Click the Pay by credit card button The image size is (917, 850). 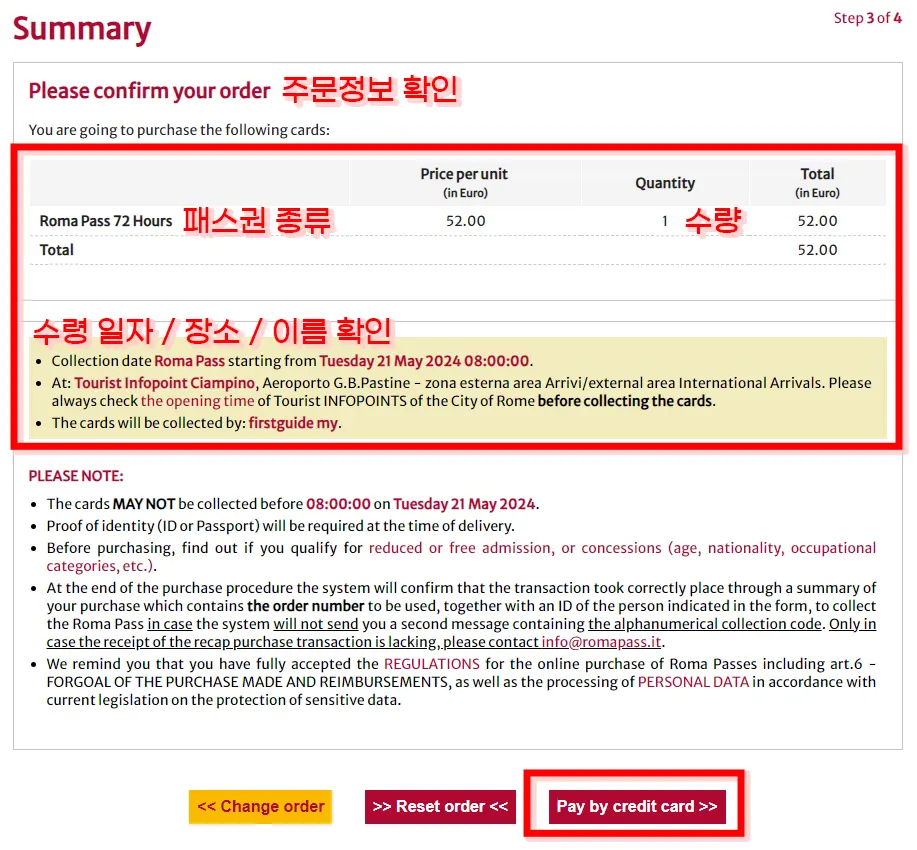[x=636, y=806]
